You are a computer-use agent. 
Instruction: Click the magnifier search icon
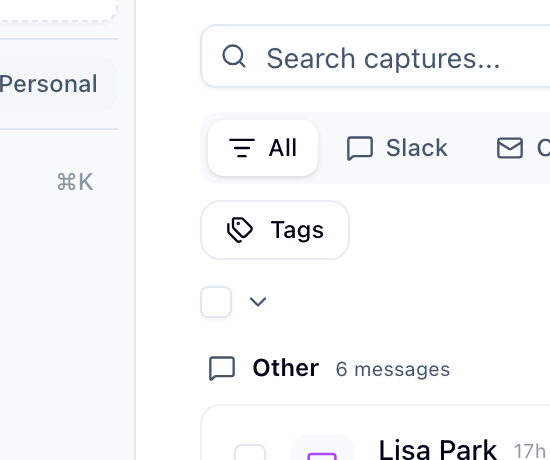pos(234,56)
